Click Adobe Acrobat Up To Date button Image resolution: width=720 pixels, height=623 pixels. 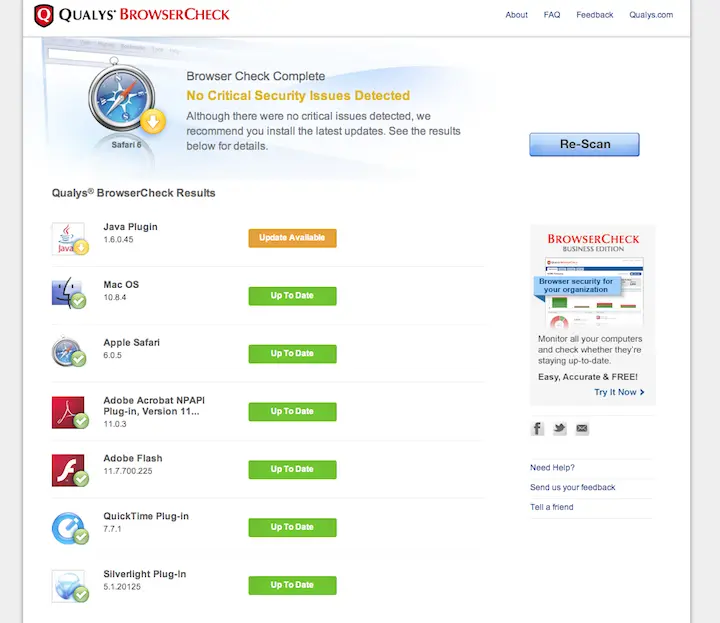[292, 411]
